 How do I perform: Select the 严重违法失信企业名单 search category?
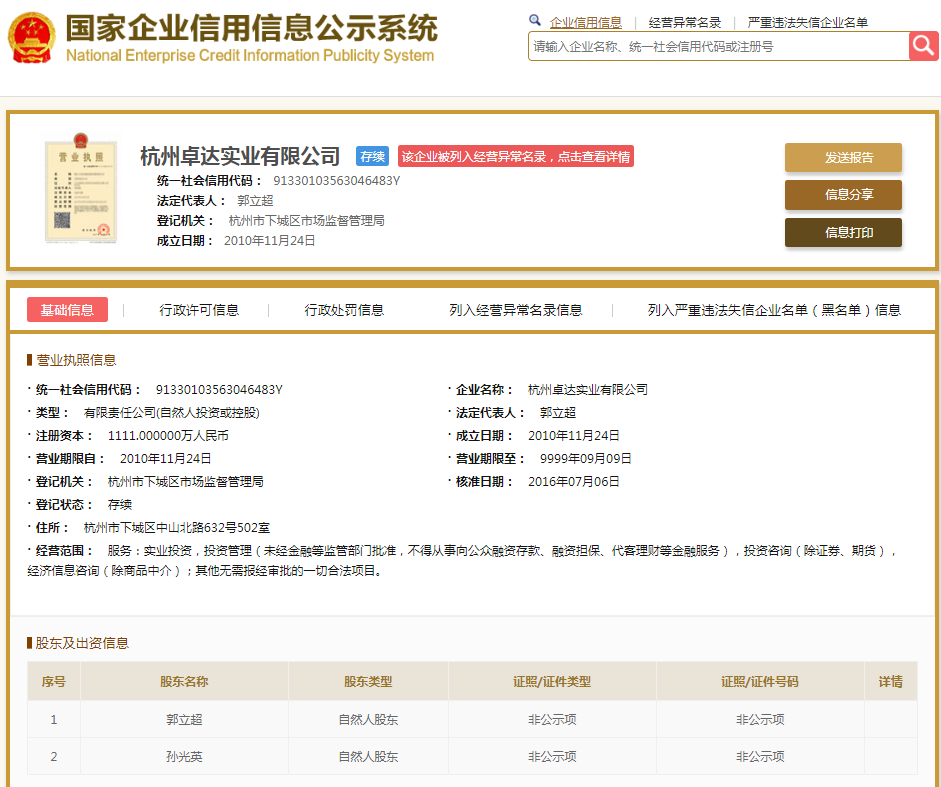pyautogui.click(x=807, y=22)
